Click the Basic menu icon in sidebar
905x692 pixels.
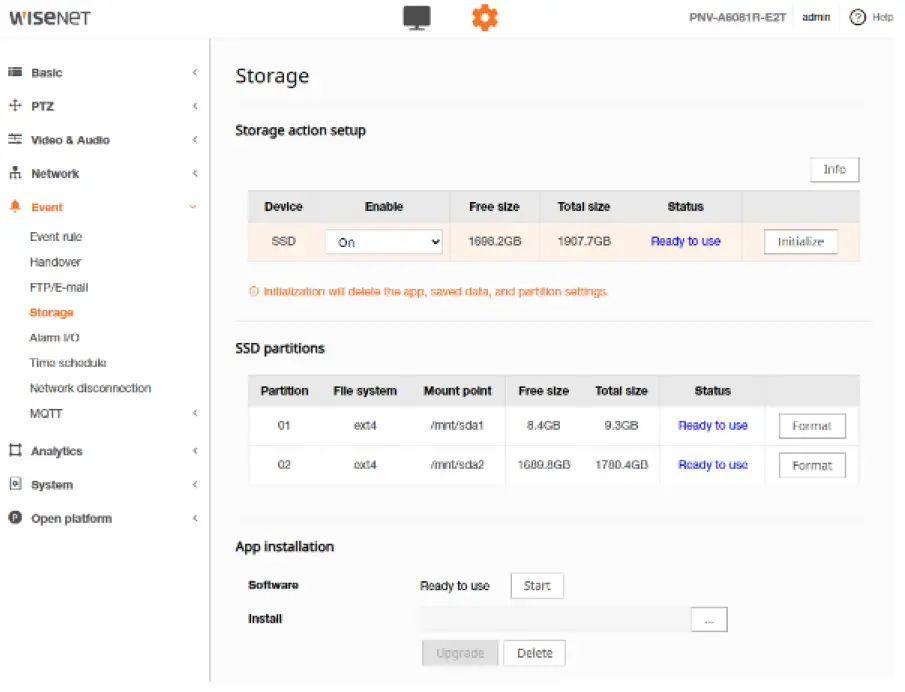click(15, 73)
